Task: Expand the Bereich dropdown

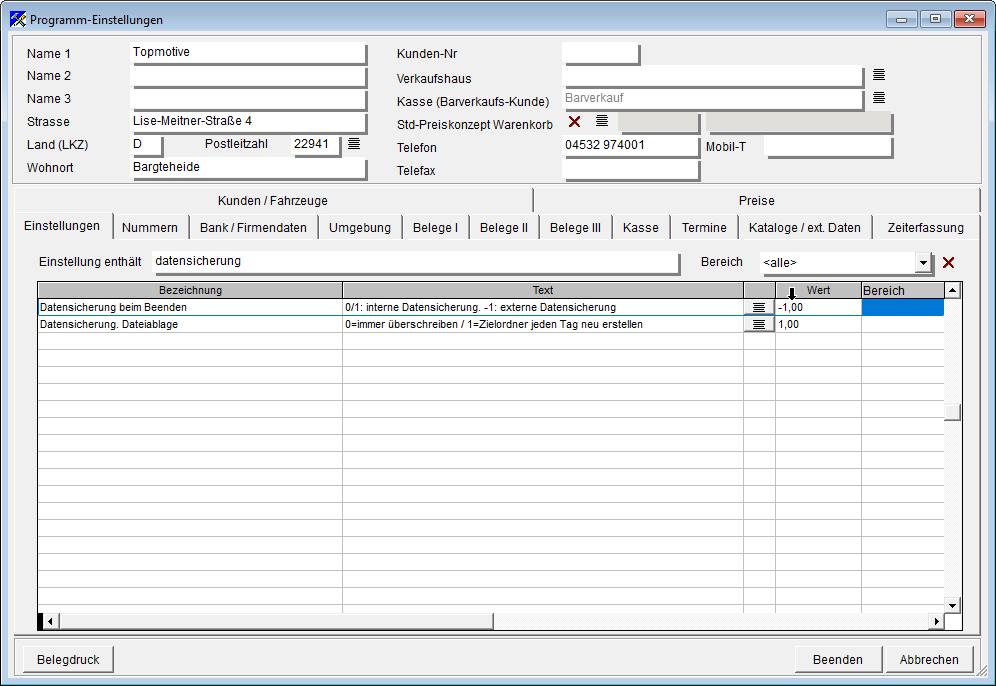Action: [x=923, y=262]
